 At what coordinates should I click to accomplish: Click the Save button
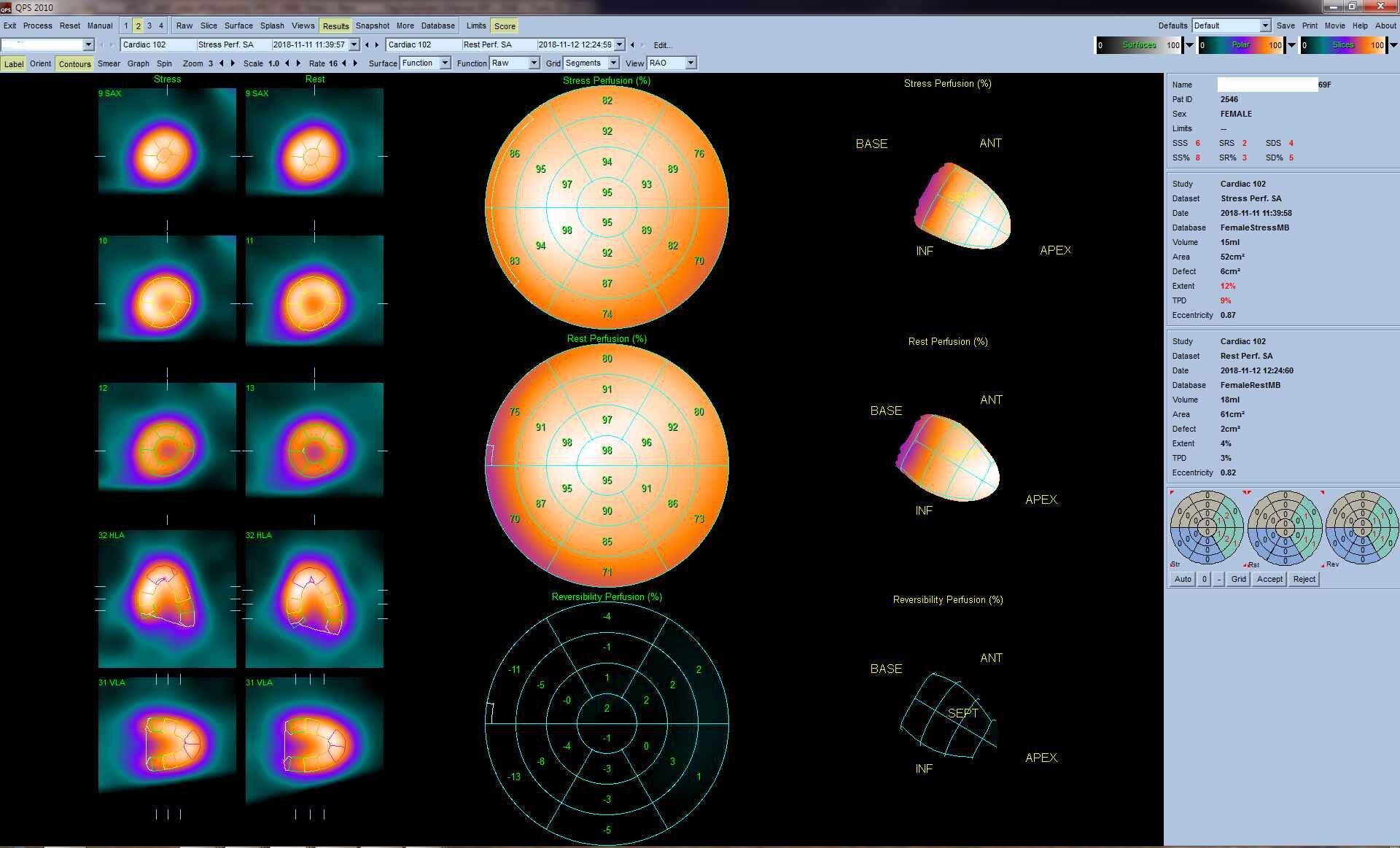click(1286, 26)
